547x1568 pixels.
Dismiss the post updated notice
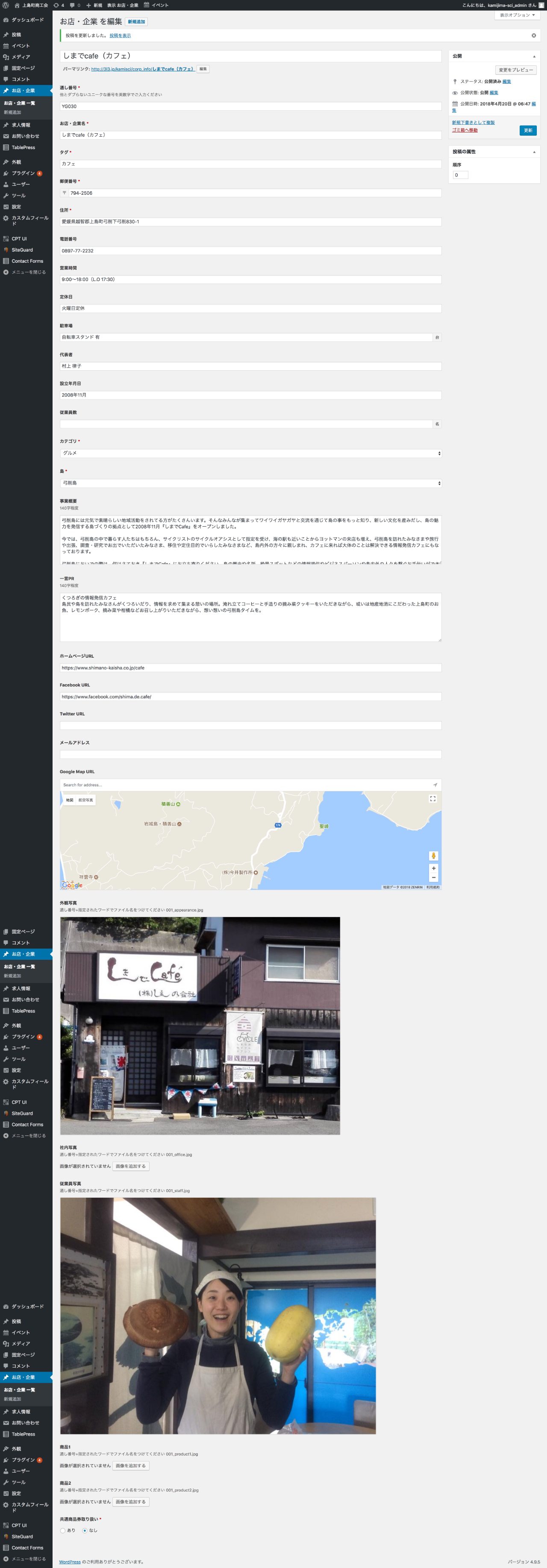[534, 35]
